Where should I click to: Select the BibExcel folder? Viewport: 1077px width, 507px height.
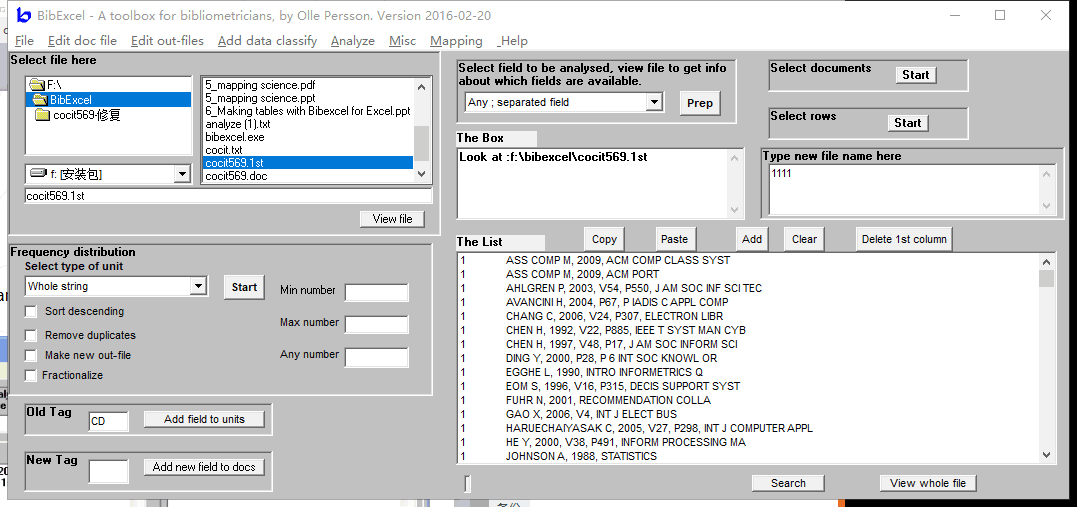tap(108, 100)
